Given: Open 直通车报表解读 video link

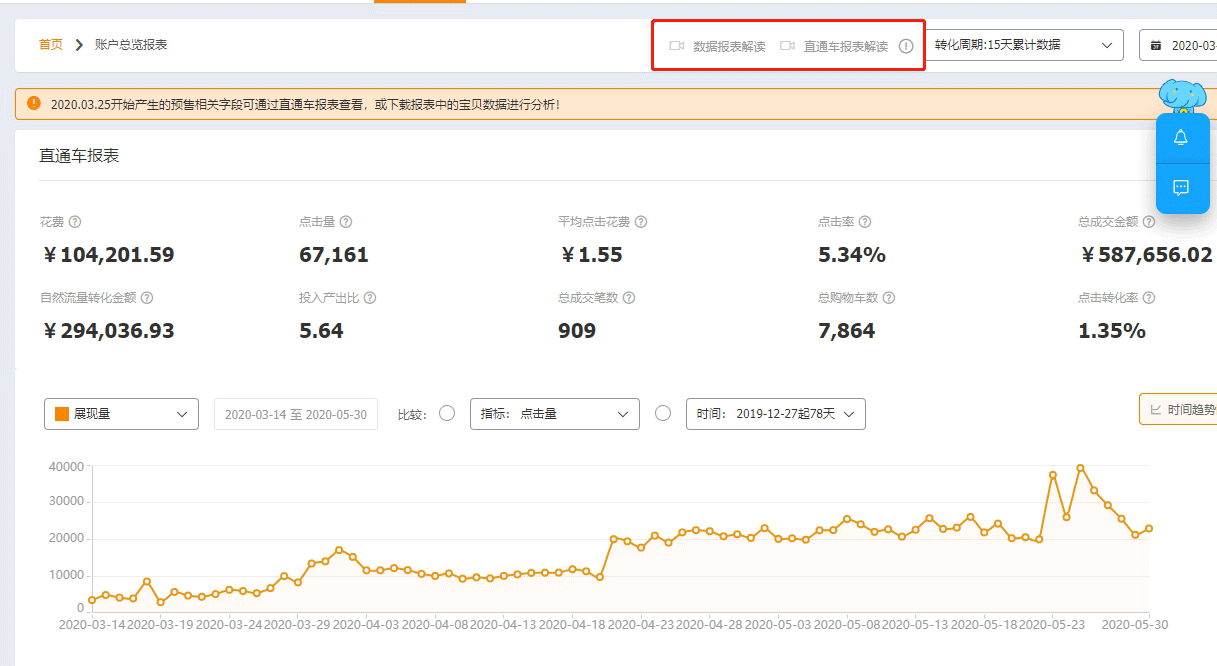Looking at the screenshot, I should coord(835,46).
